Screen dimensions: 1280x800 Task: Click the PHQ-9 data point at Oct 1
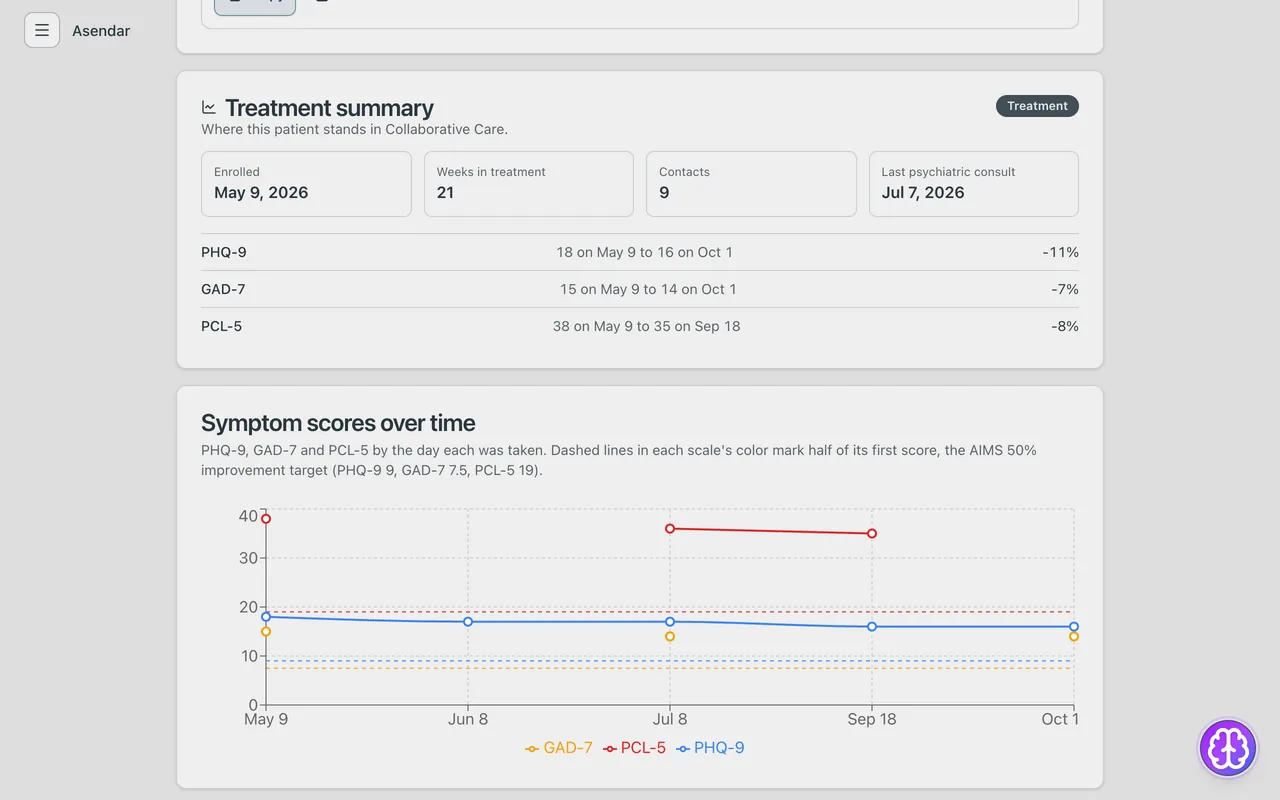click(x=1074, y=627)
